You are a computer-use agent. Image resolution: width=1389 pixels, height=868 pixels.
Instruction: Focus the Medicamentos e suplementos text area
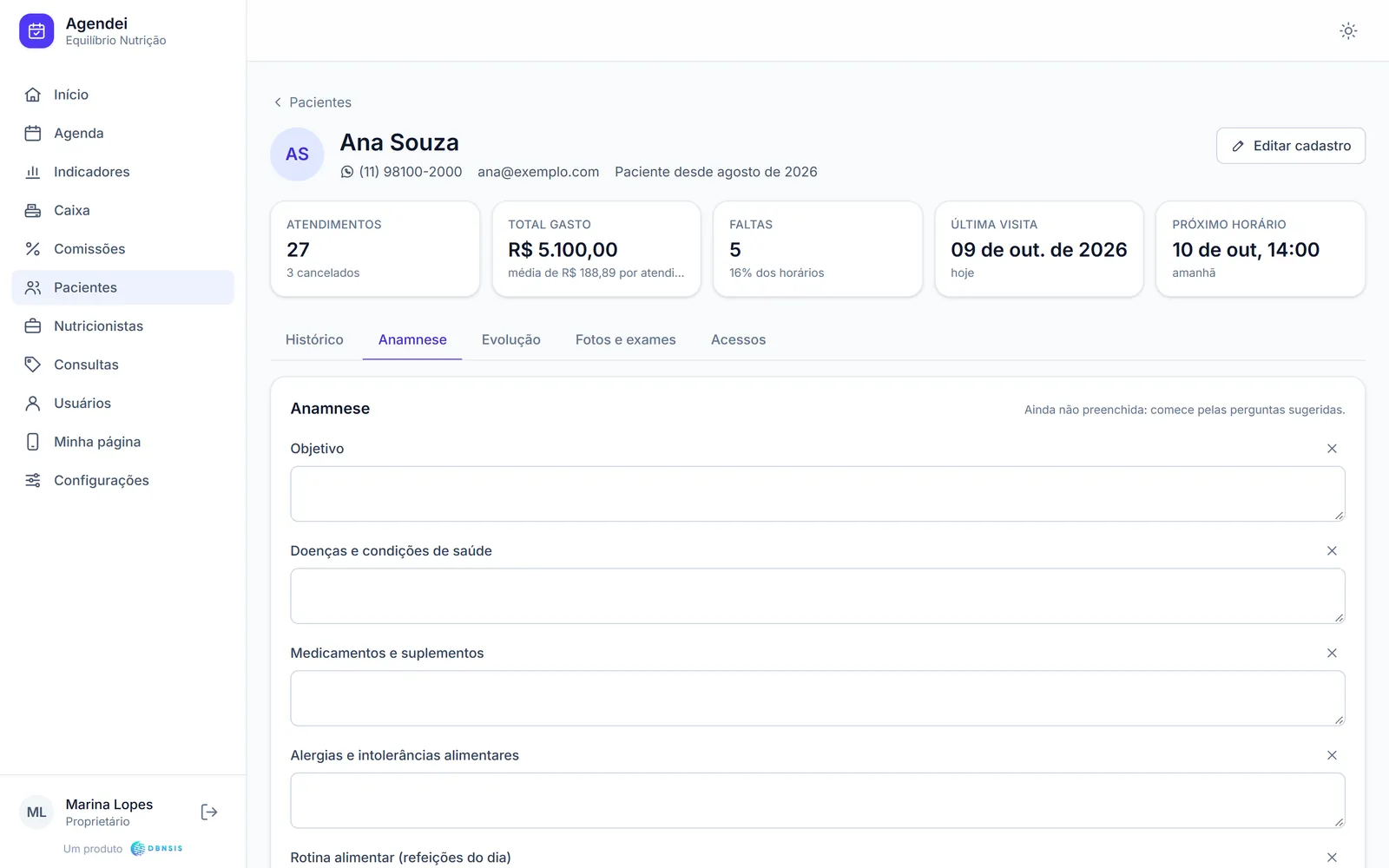pyautogui.click(x=818, y=699)
